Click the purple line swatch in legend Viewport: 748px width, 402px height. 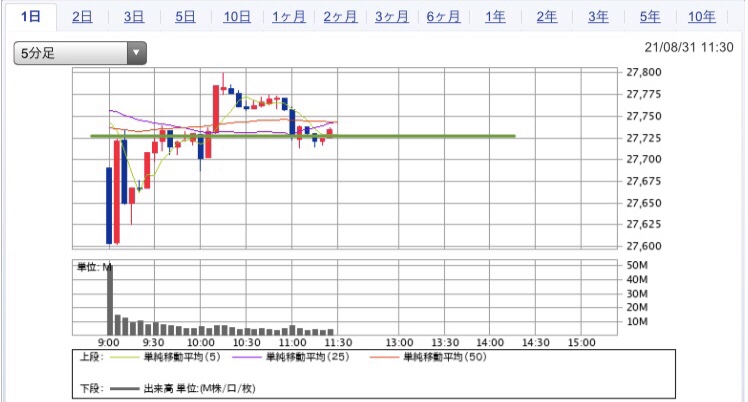pyautogui.click(x=247, y=357)
